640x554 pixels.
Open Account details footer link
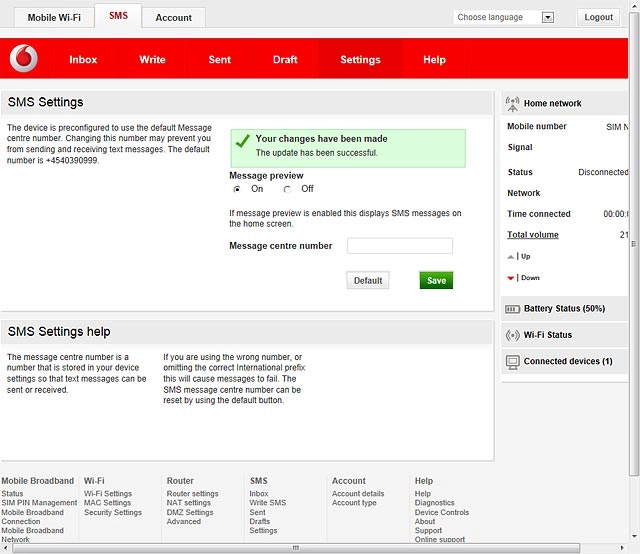pyautogui.click(x=358, y=494)
